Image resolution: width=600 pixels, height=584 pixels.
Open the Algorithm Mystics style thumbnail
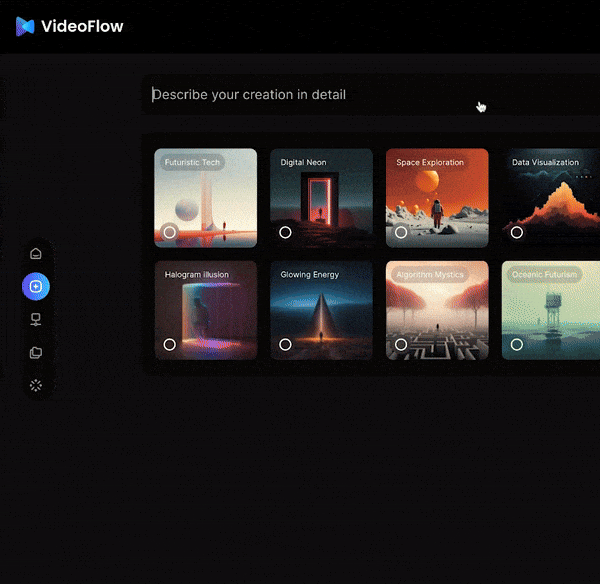point(437,310)
